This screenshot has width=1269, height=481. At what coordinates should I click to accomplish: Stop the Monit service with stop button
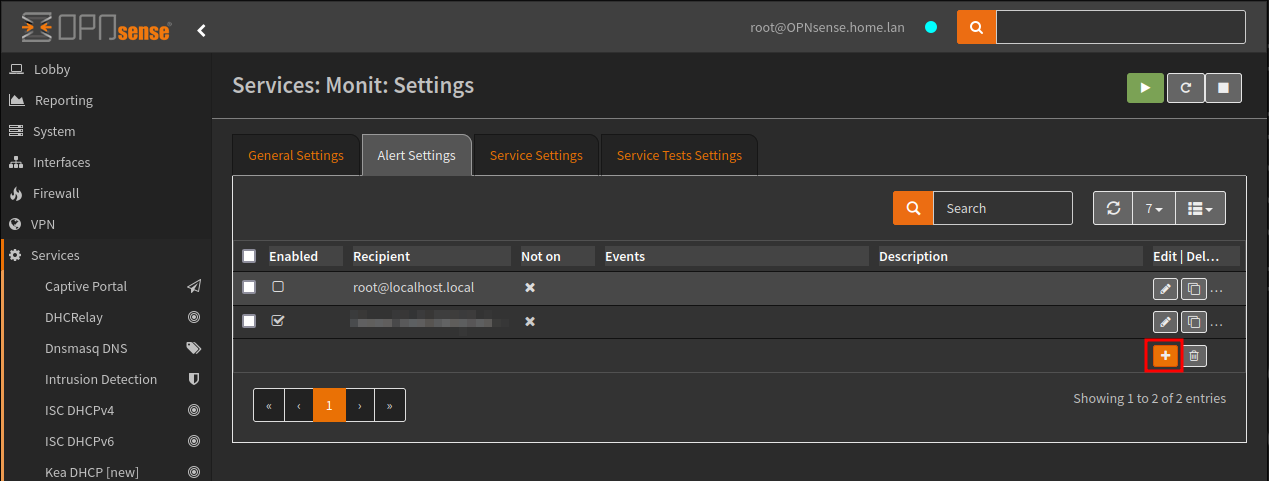(1223, 87)
